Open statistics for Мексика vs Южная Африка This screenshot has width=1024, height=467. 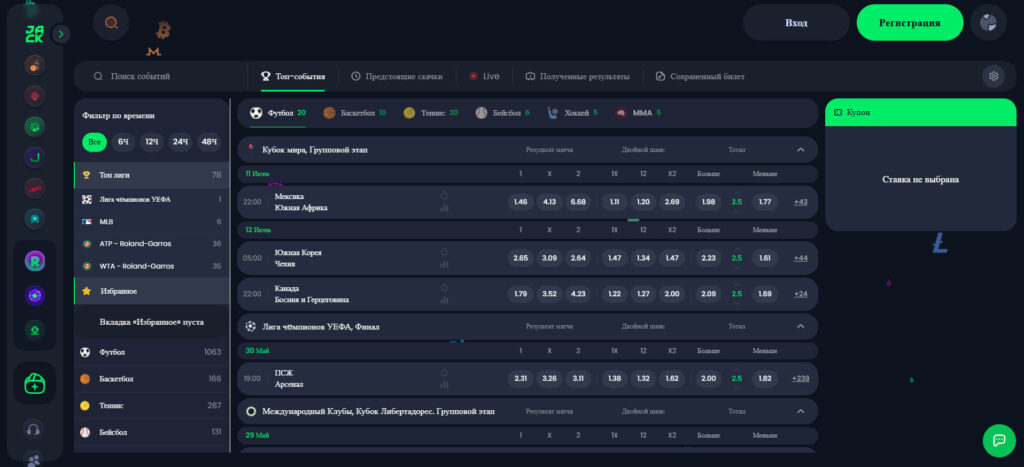point(444,208)
